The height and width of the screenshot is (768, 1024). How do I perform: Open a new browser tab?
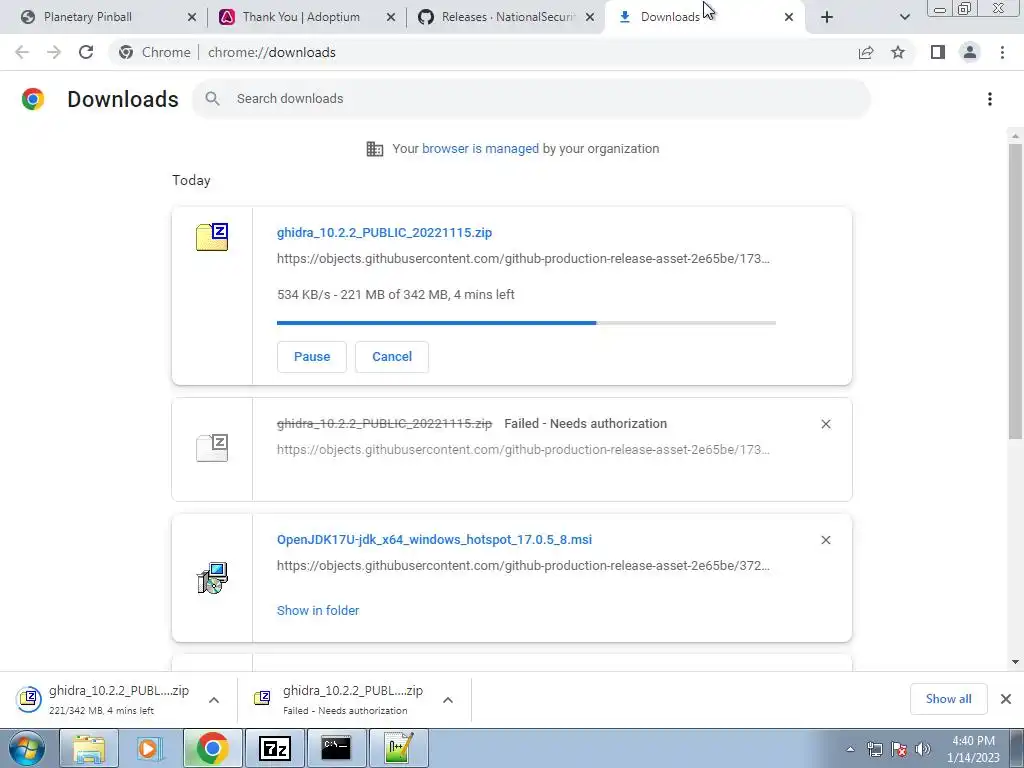(x=827, y=18)
